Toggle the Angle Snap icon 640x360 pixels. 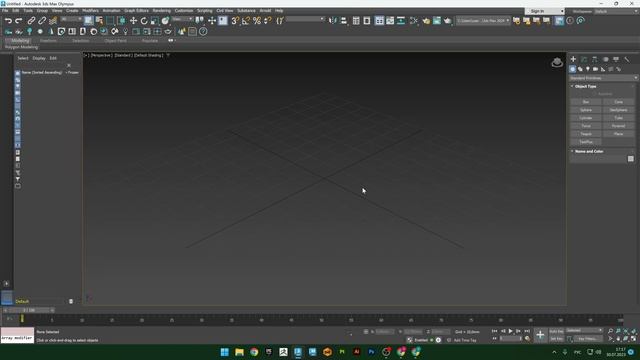tap(246, 20)
